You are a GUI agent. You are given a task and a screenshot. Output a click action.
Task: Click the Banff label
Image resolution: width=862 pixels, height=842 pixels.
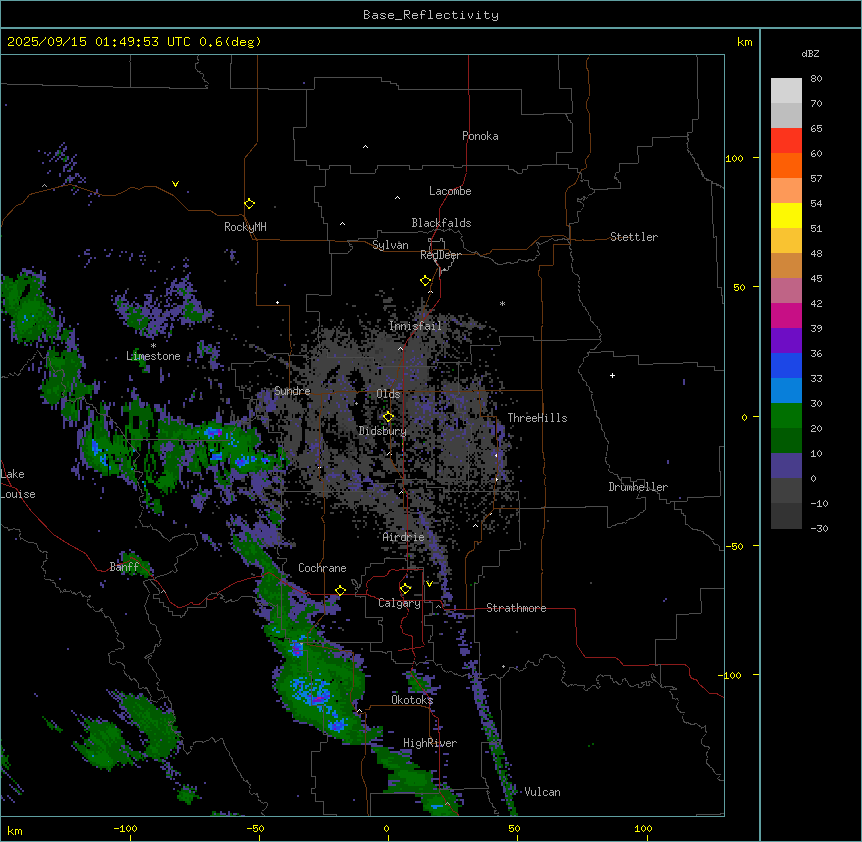tap(124, 567)
